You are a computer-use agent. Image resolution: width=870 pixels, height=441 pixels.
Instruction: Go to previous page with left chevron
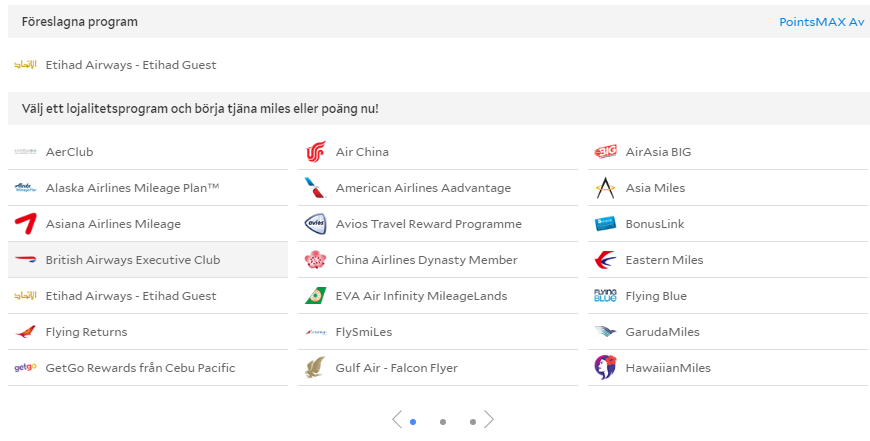coord(397,420)
